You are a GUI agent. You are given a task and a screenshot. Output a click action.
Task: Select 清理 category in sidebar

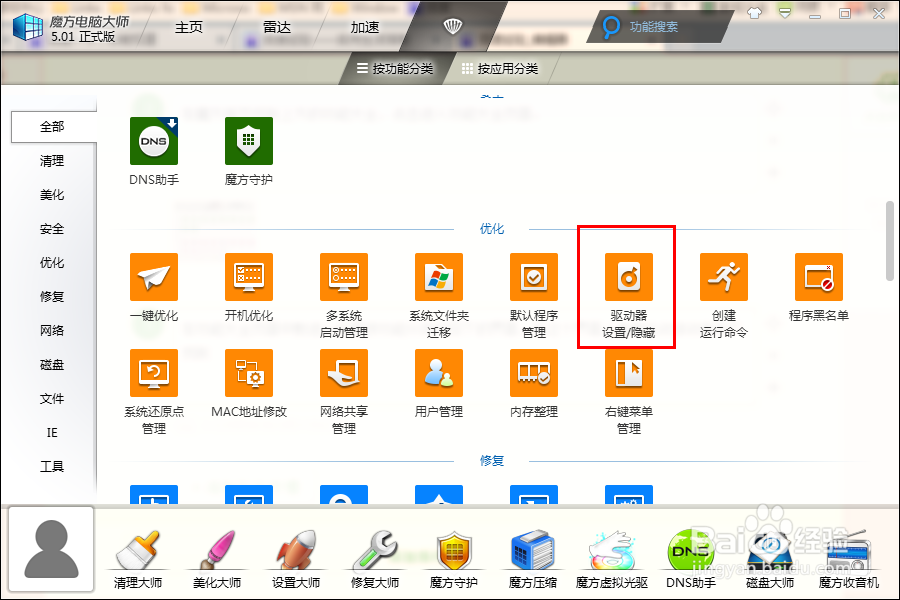click(x=52, y=161)
